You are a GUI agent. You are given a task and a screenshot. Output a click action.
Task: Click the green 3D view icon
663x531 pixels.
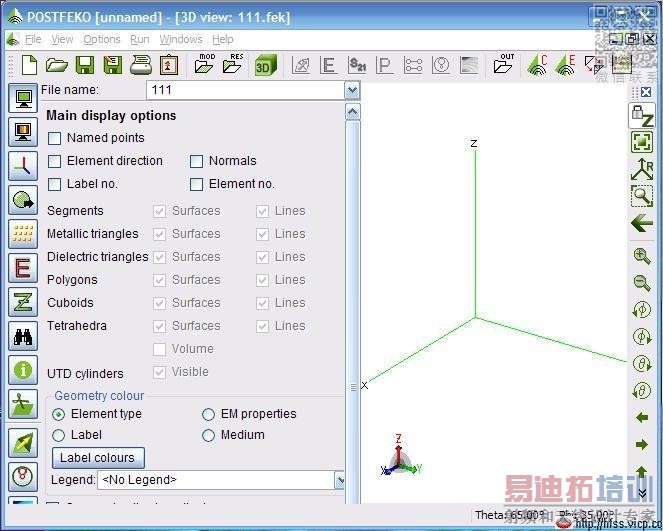(265, 65)
